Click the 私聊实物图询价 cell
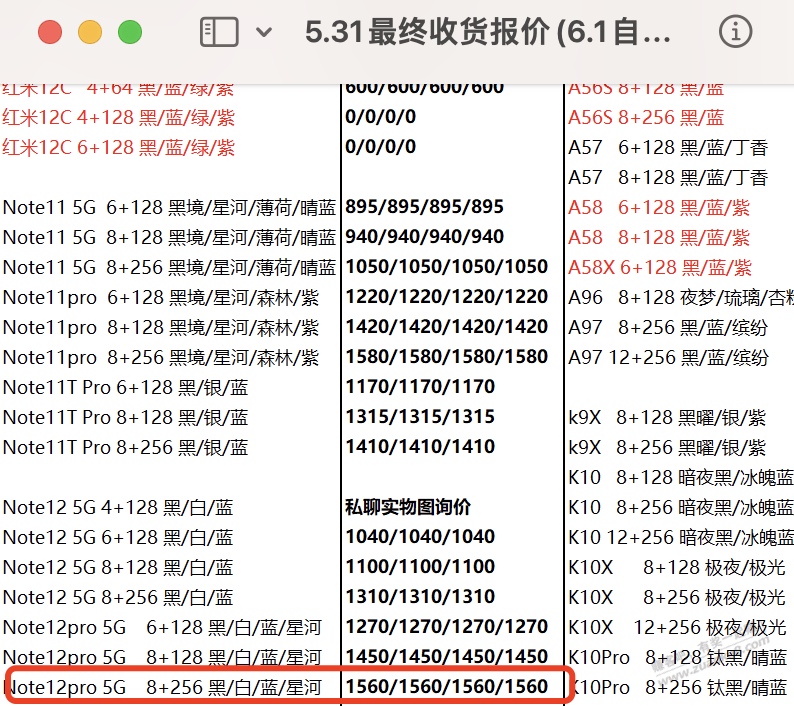The width and height of the screenshot is (794, 706). [408, 507]
